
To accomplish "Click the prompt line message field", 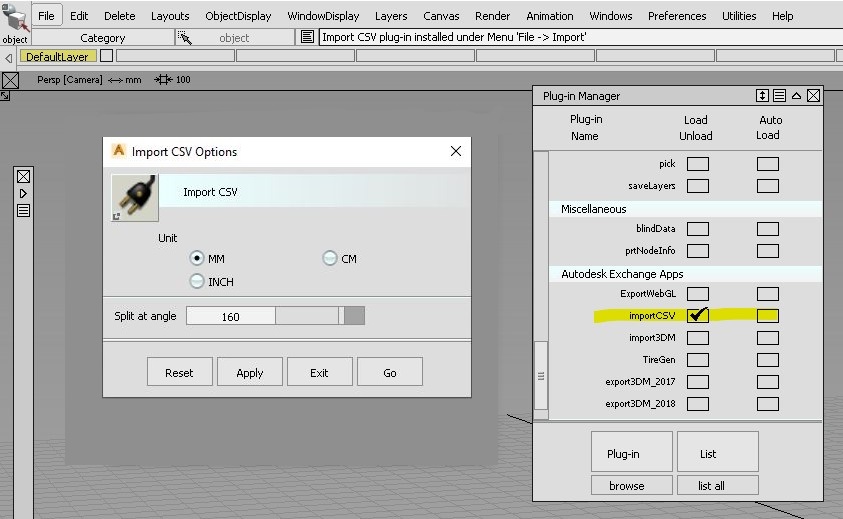I will pyautogui.click(x=581, y=37).
